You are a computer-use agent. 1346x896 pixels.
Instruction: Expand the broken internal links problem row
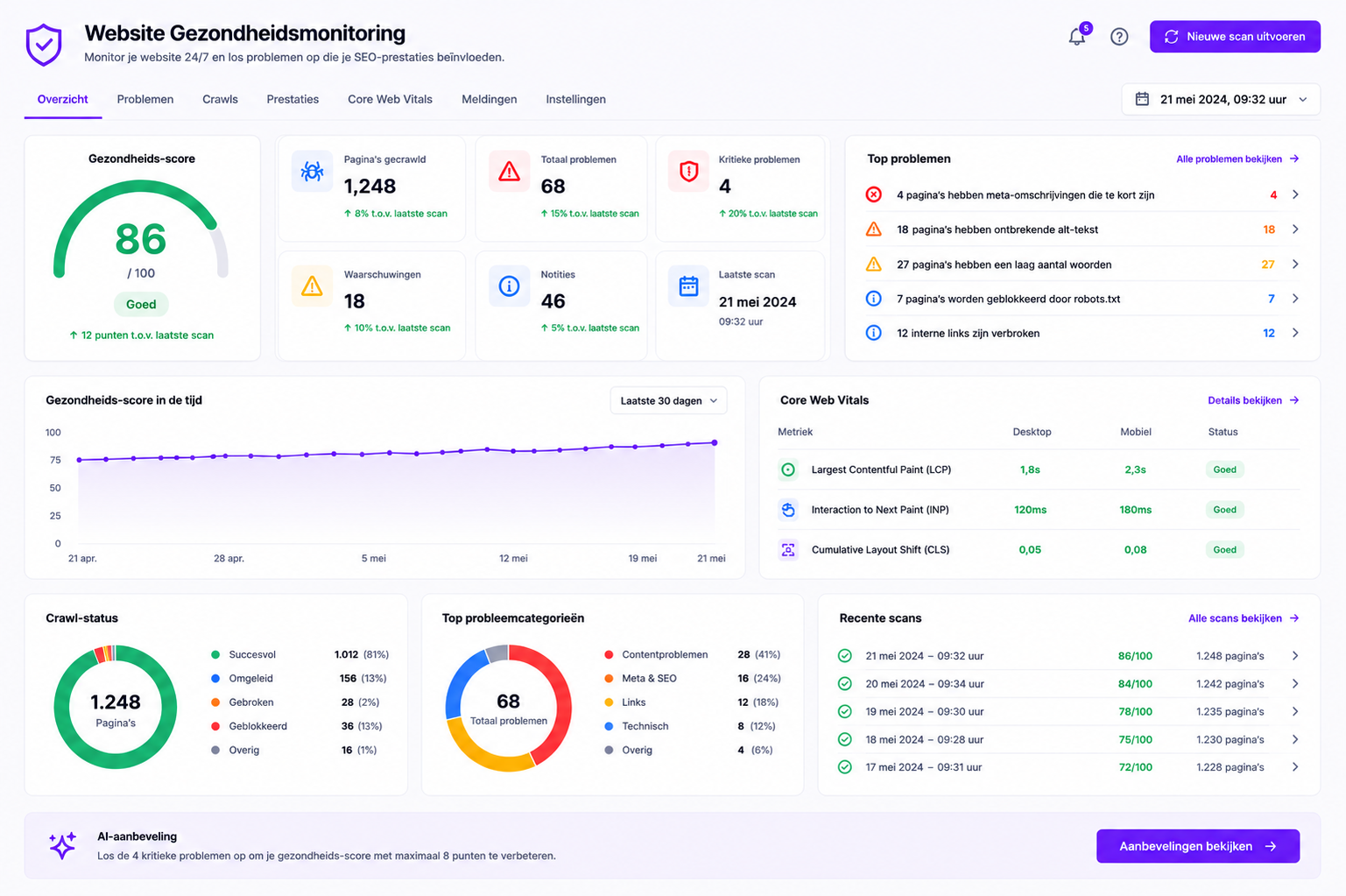coord(1083,333)
